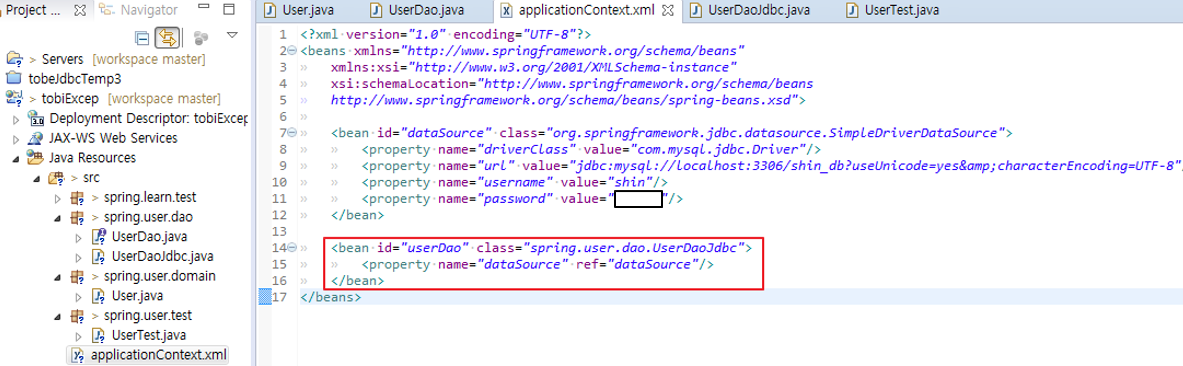Click the Deployment Descriptor icon
This screenshot has width=1183, height=366.
coord(36,118)
